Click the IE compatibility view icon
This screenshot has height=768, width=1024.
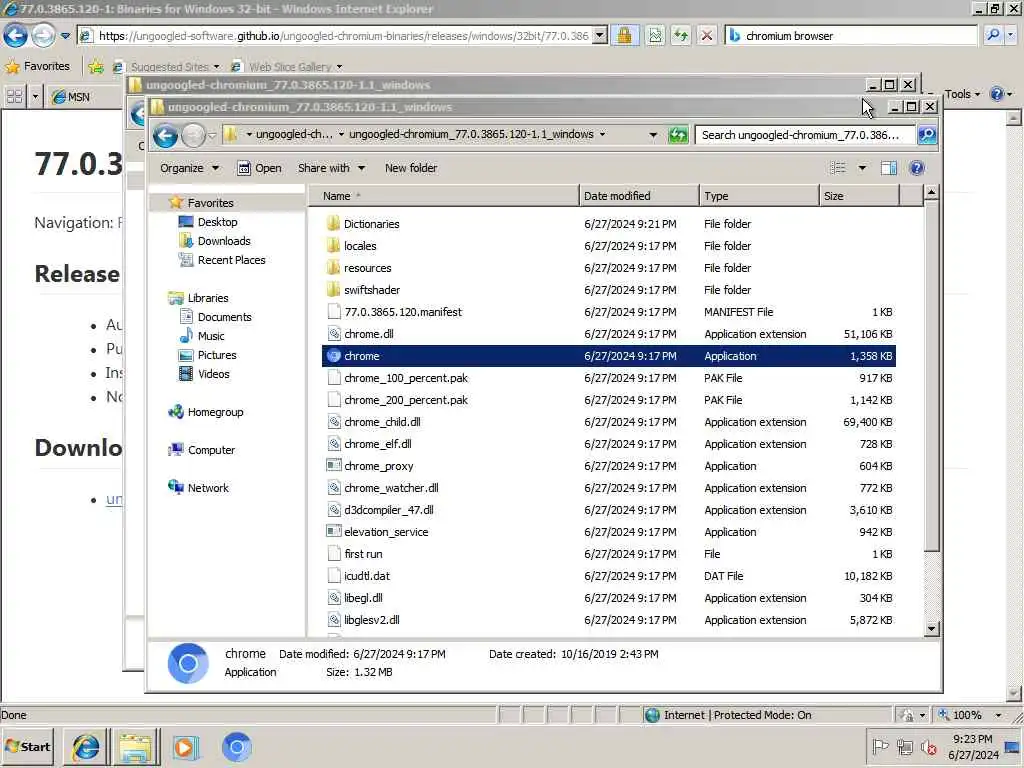[654, 35]
